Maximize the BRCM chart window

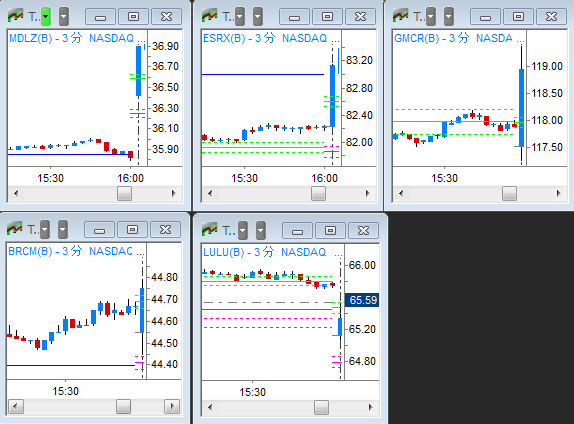(132, 230)
